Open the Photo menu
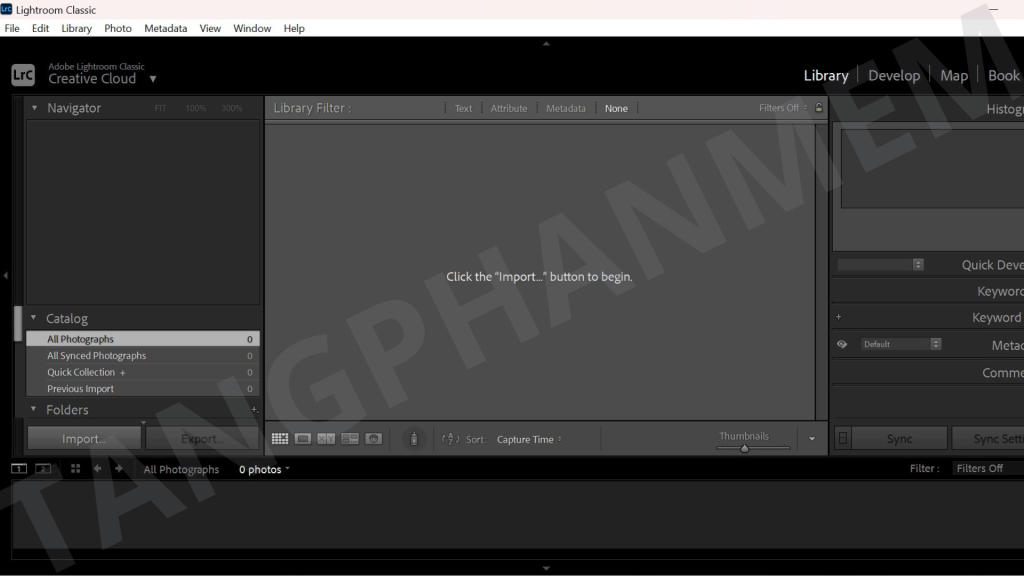The image size is (1024, 576). point(118,28)
